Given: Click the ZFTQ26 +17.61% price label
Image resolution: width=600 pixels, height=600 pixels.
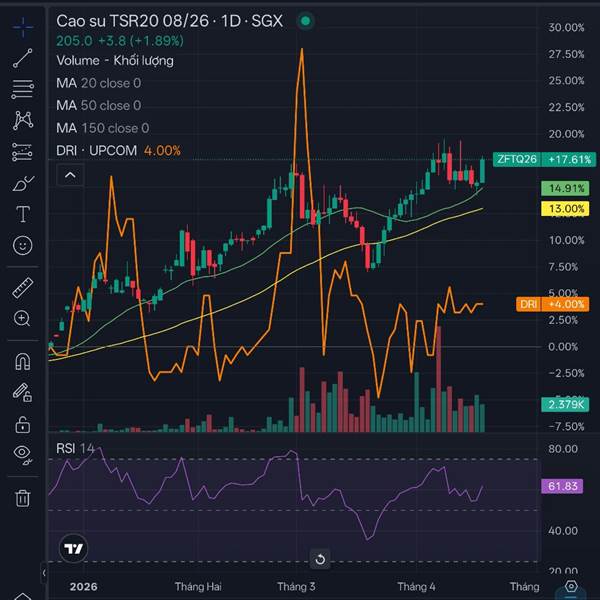Looking at the screenshot, I should [544, 159].
